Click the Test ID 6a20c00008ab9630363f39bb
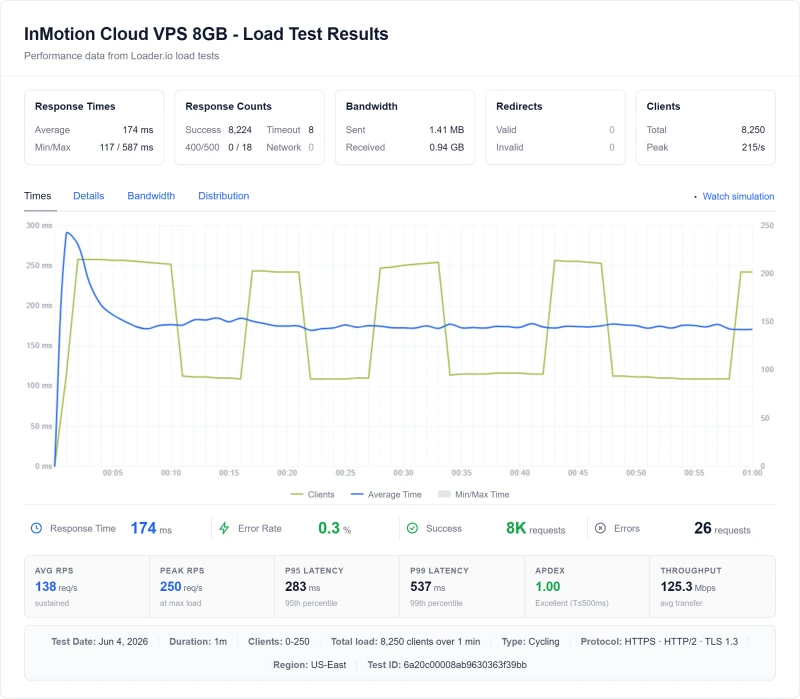Viewport: 800px width, 699px height. (447, 665)
